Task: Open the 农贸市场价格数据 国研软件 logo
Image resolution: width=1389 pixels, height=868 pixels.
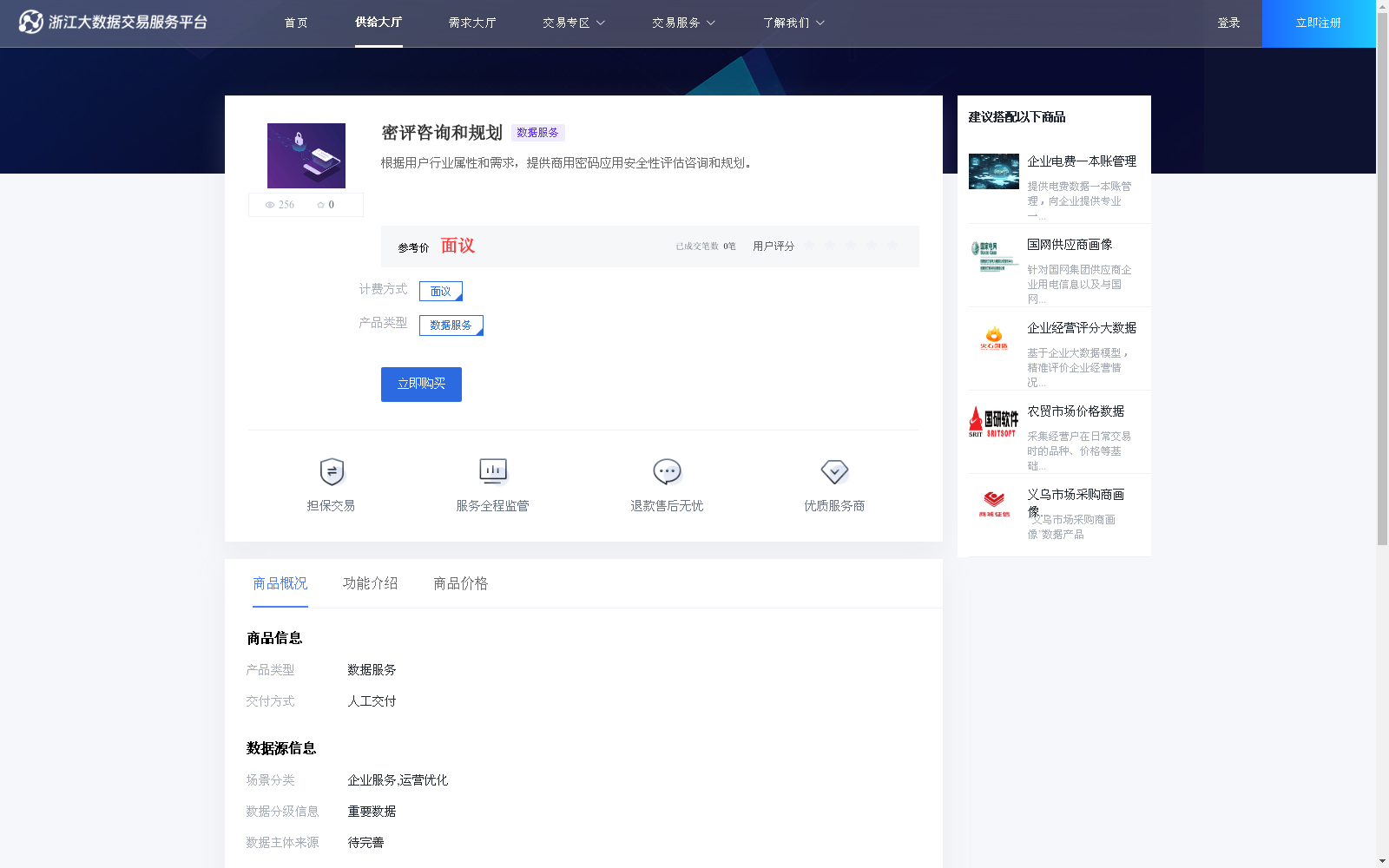Action: pyautogui.click(x=994, y=422)
